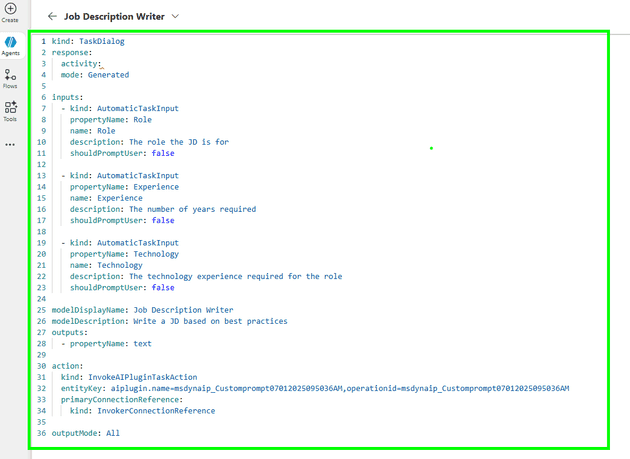Click 'description: The role the JD is for'
Image resolution: width=630 pixels, height=459 pixels.
pos(149,142)
